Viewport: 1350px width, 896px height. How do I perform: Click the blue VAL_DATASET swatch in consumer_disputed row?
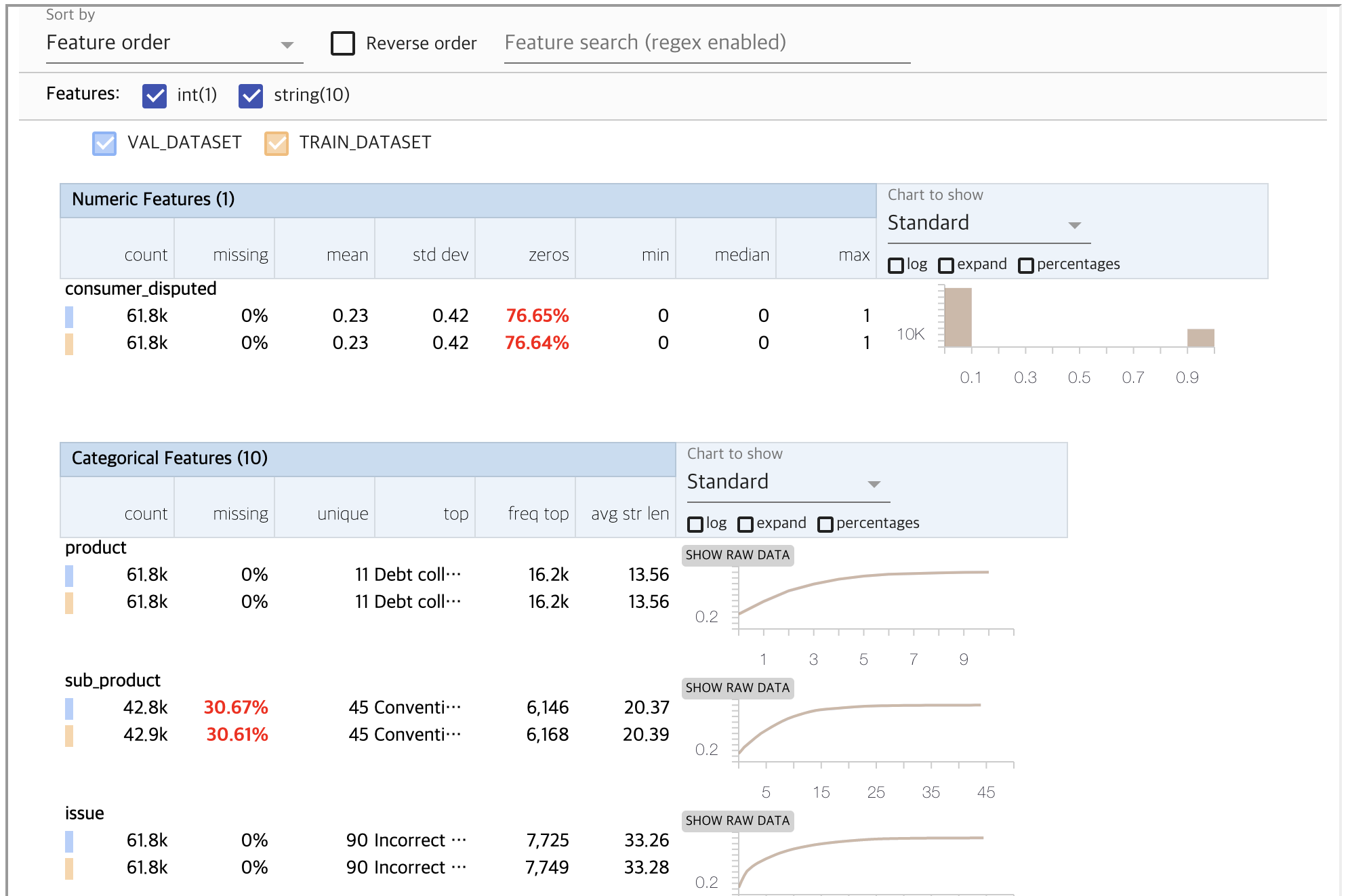pos(69,317)
